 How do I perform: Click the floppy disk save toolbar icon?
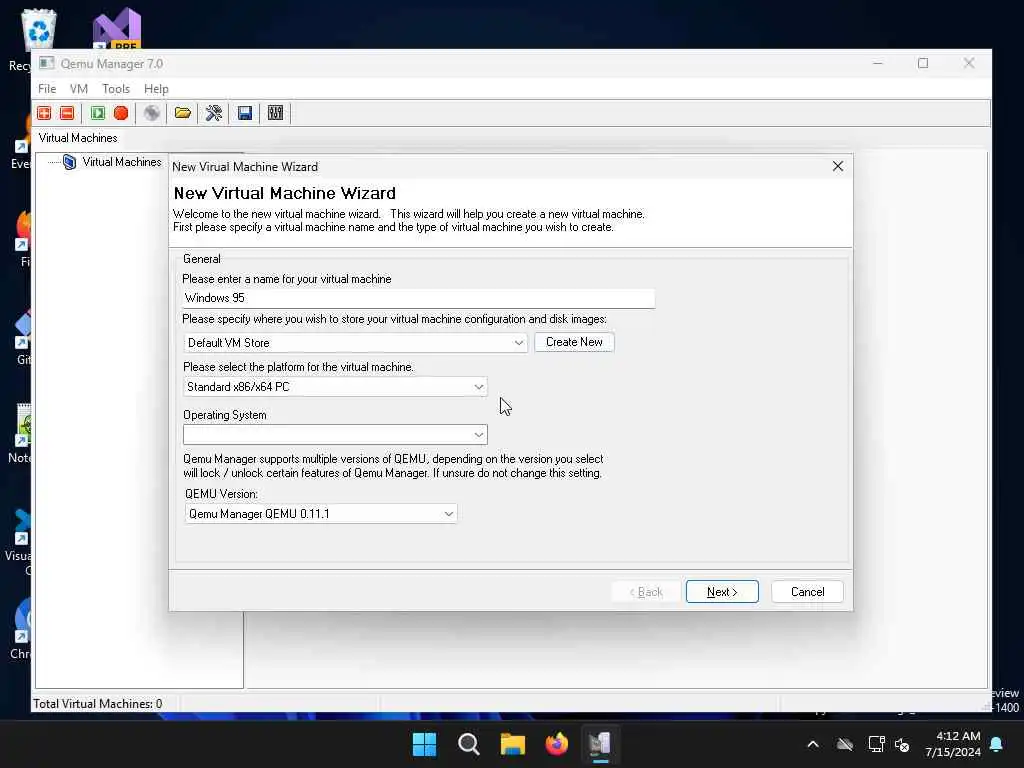245,113
